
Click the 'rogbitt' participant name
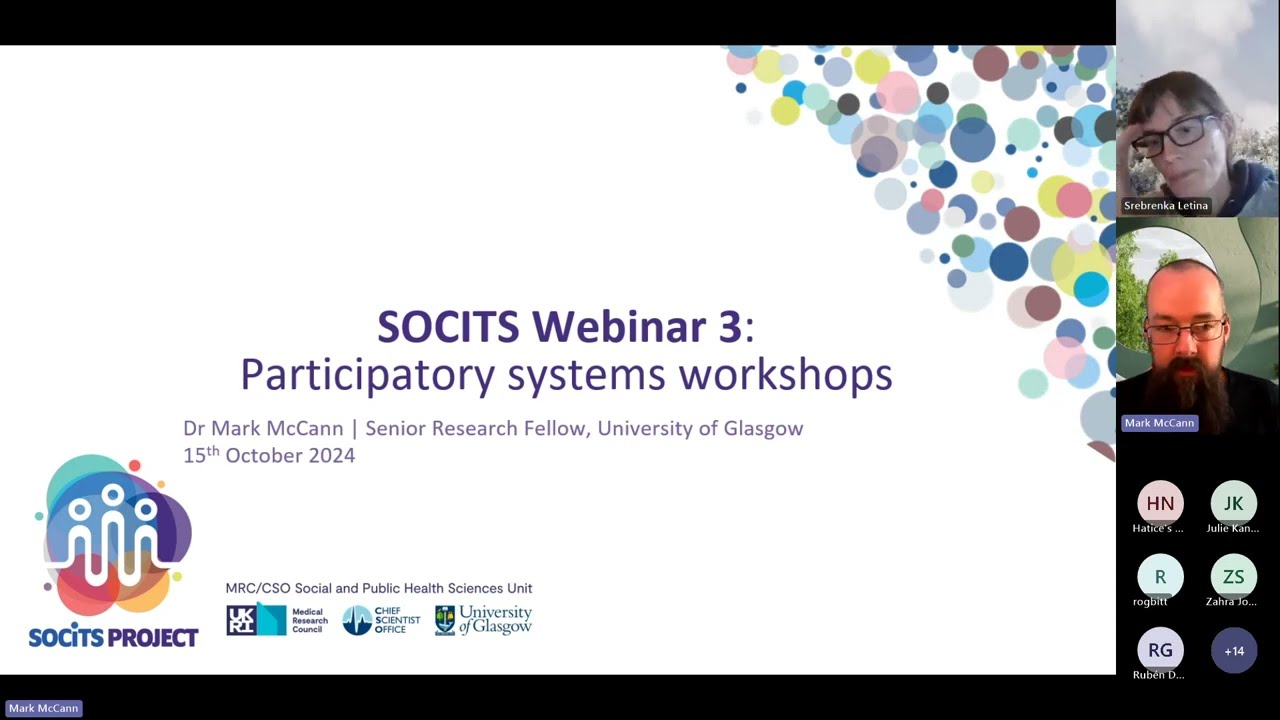[x=1150, y=602]
